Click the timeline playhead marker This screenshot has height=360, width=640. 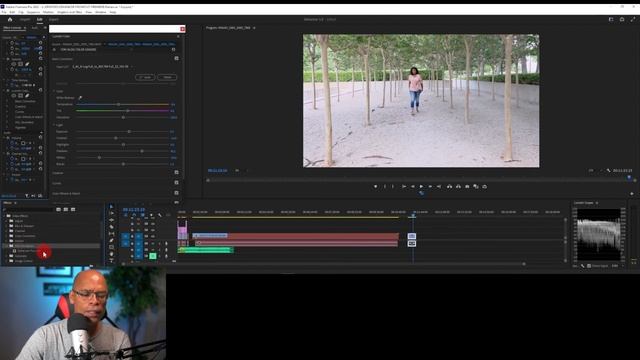[413, 216]
